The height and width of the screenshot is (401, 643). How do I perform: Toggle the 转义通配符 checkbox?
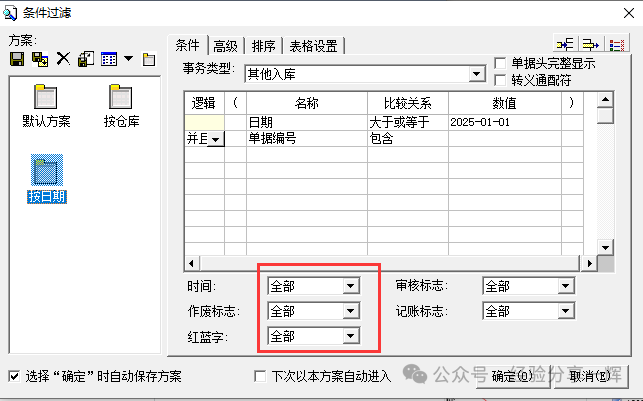point(500,79)
